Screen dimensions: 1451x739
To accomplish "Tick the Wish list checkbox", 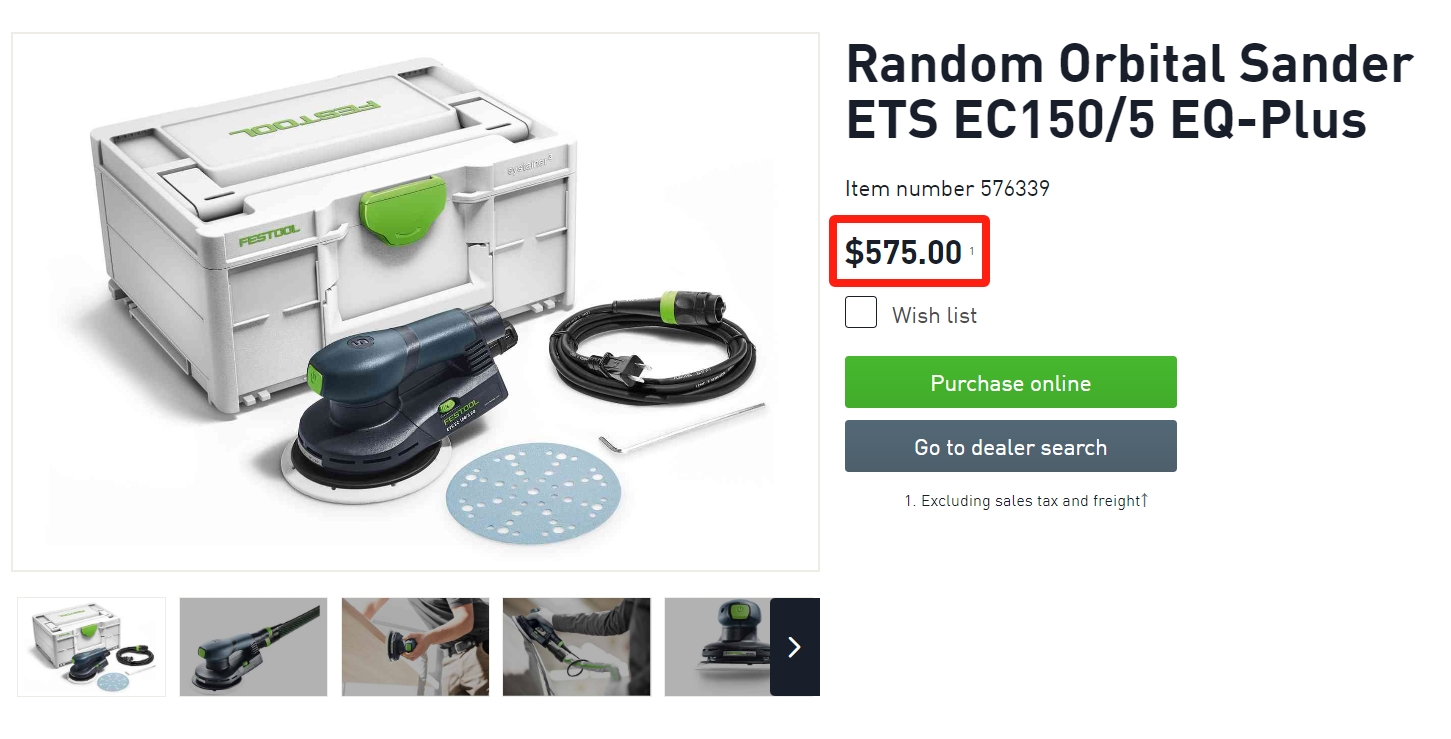I will [x=861, y=313].
